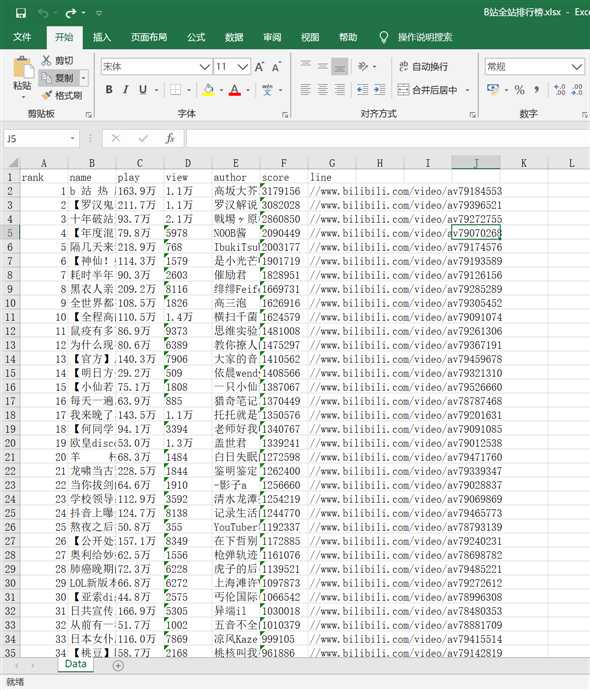
Task: Toggle Italic formatting
Action: pos(126,90)
